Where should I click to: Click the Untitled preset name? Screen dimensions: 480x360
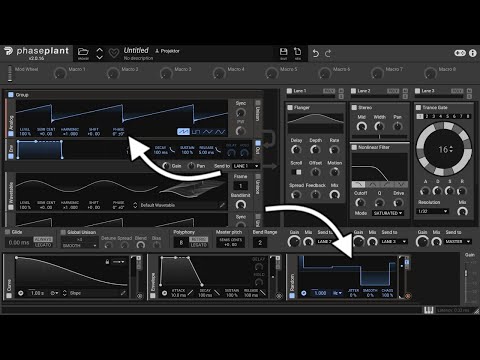click(136, 50)
